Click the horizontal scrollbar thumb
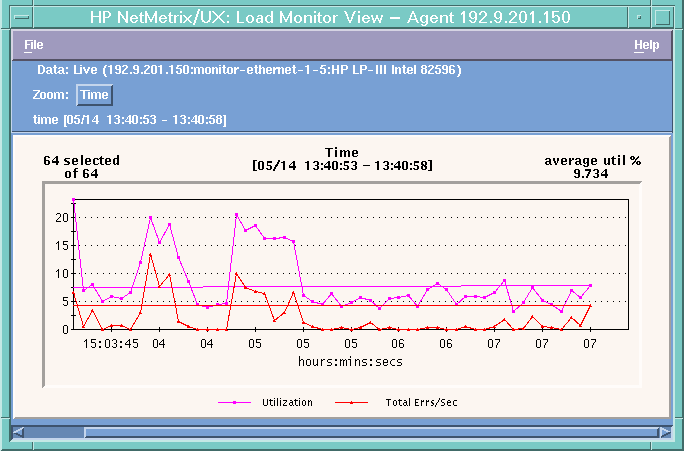Viewport: 684px width, 451px height. coord(372,432)
